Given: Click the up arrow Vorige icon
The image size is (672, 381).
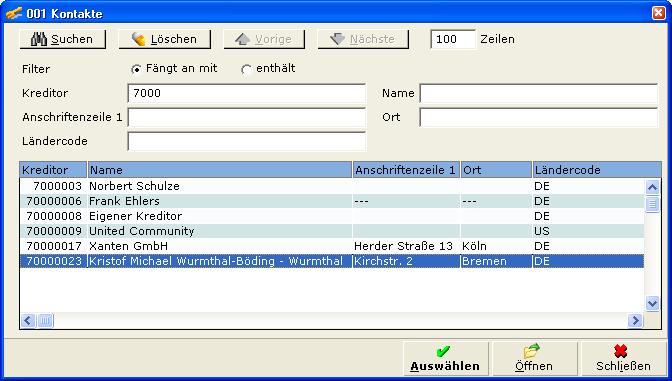Looking at the screenshot, I should click(243, 39).
